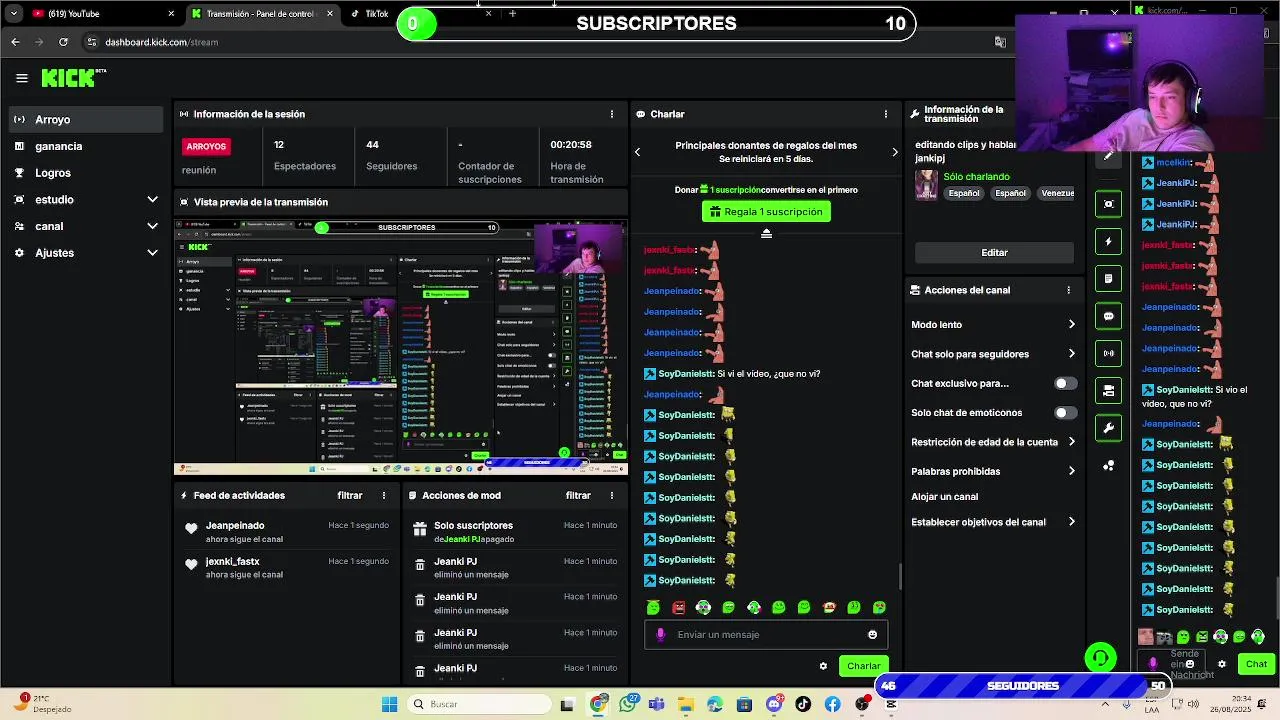Screen dimensions: 1280x720
Task: Collapse the gift donors banner with arrow
Action: point(766,233)
